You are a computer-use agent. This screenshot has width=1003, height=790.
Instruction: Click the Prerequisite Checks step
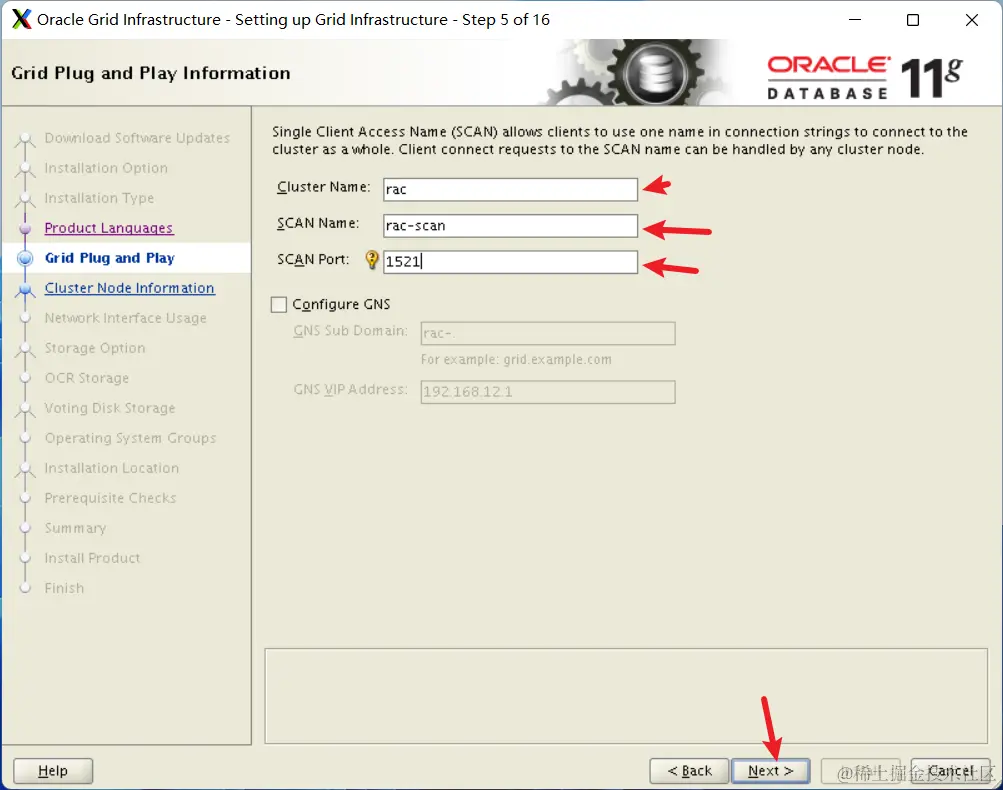pyautogui.click(x=110, y=498)
